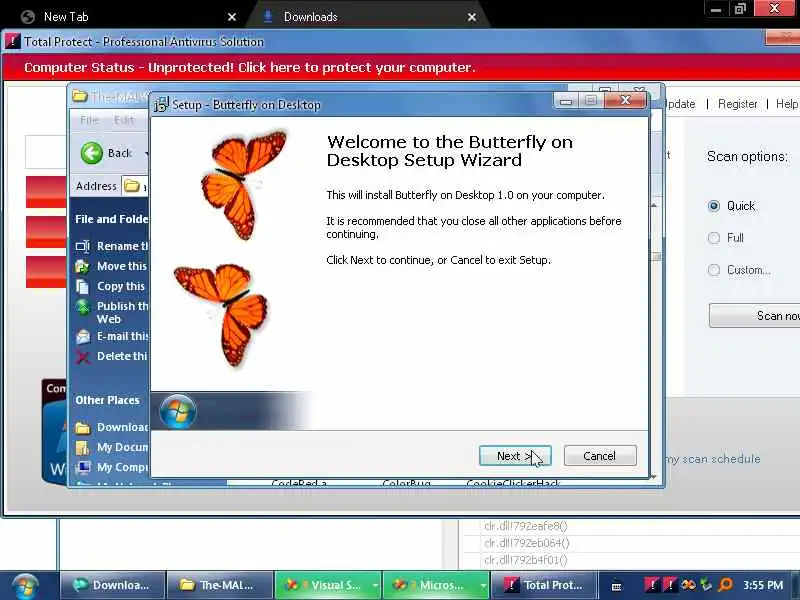Select the Quick scan option

coord(714,206)
